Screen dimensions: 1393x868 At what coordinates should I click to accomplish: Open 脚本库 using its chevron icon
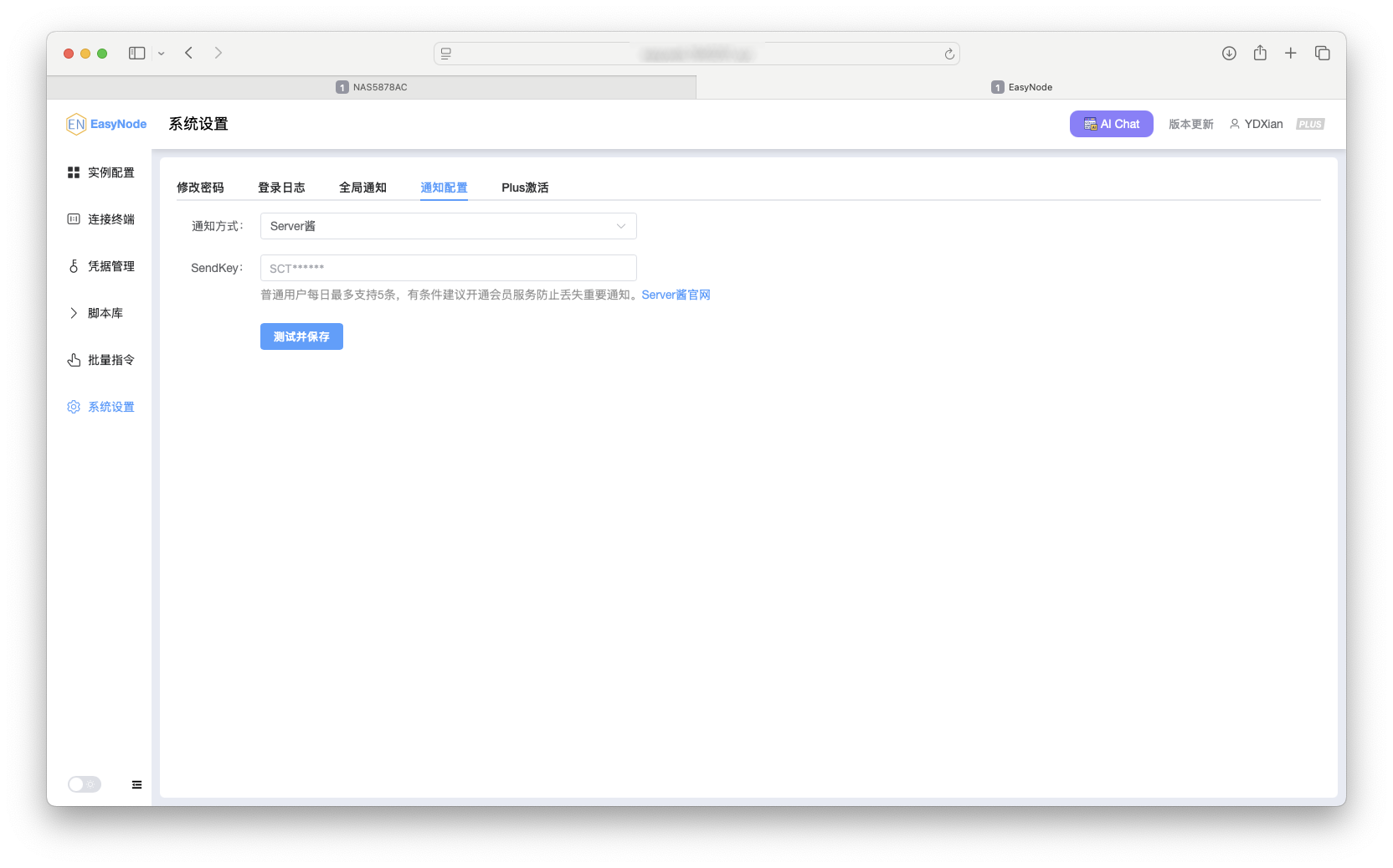(x=73, y=312)
